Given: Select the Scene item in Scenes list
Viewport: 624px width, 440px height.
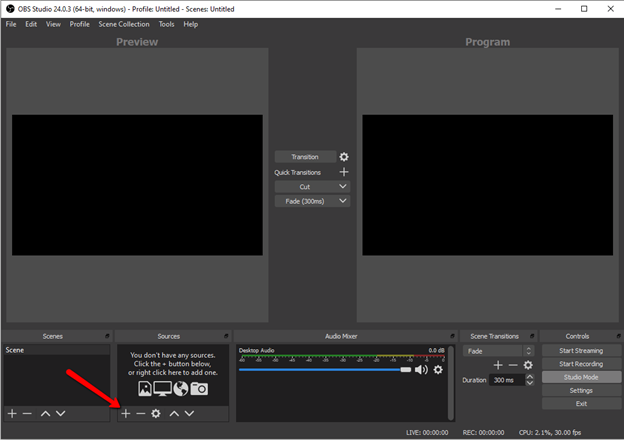Looking at the screenshot, I should click(57, 350).
